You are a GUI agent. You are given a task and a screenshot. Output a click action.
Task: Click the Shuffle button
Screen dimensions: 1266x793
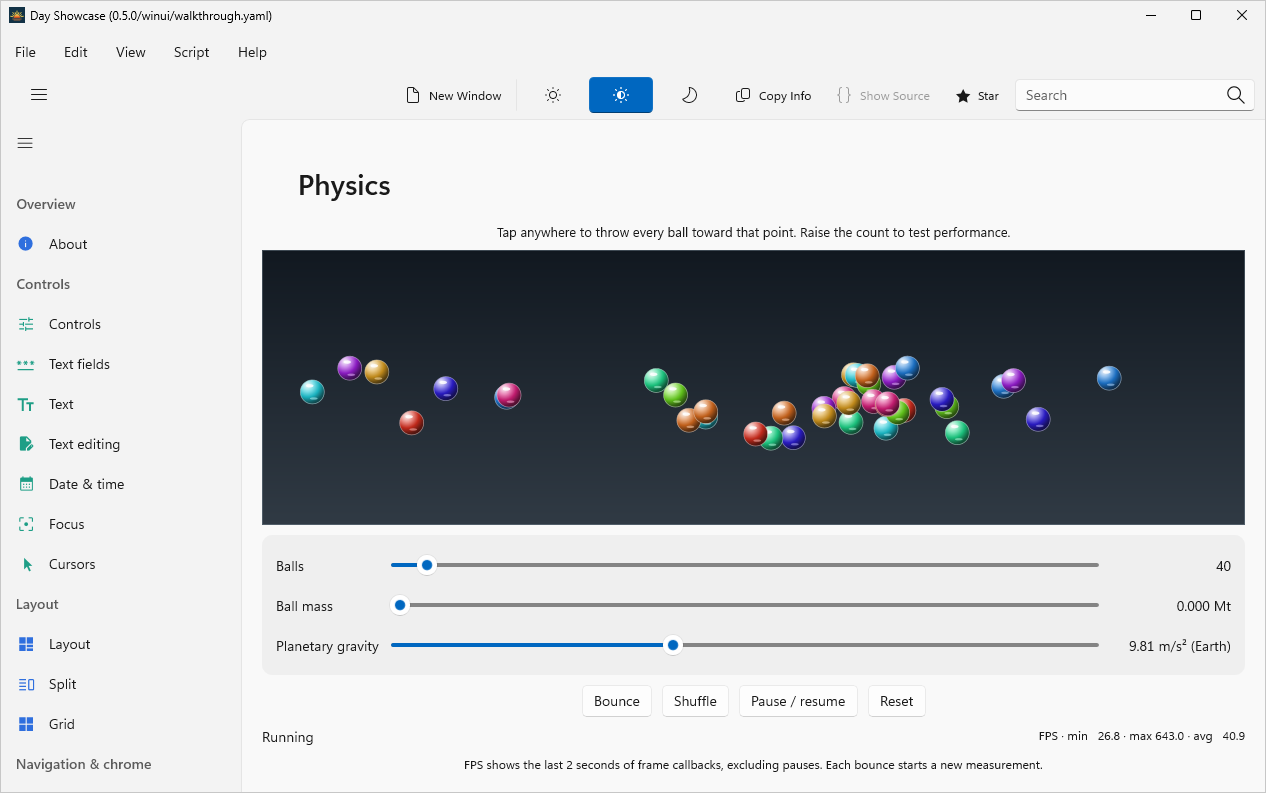695,701
